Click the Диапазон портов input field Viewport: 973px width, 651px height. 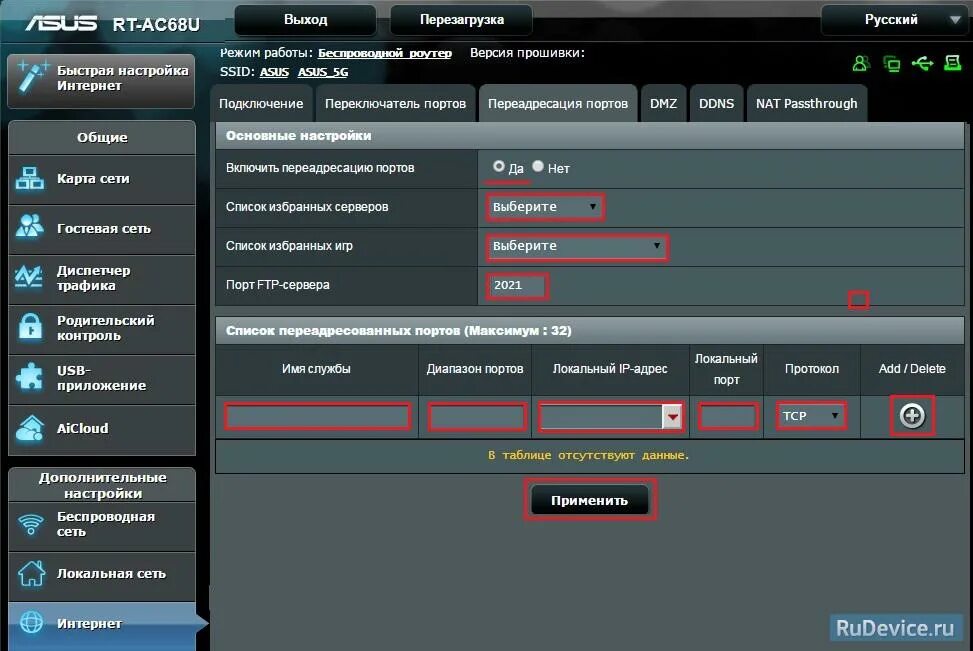[477, 416]
